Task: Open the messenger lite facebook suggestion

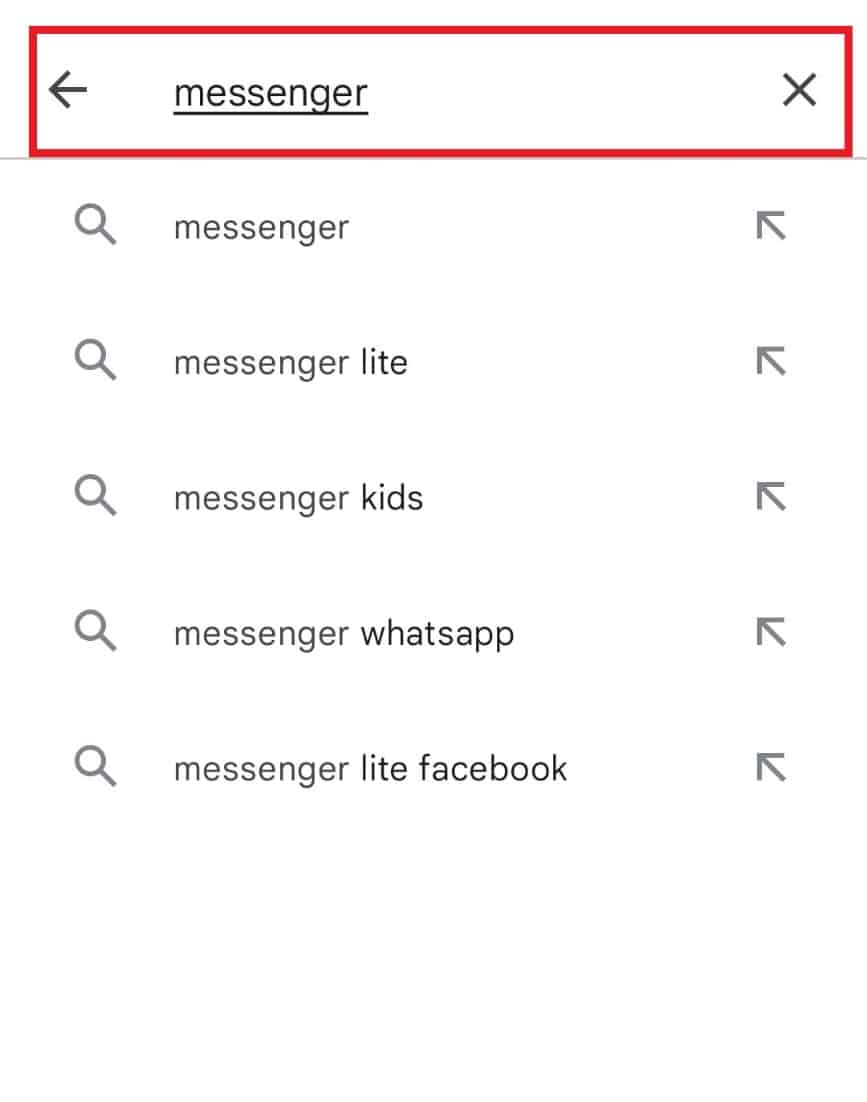Action: click(370, 767)
